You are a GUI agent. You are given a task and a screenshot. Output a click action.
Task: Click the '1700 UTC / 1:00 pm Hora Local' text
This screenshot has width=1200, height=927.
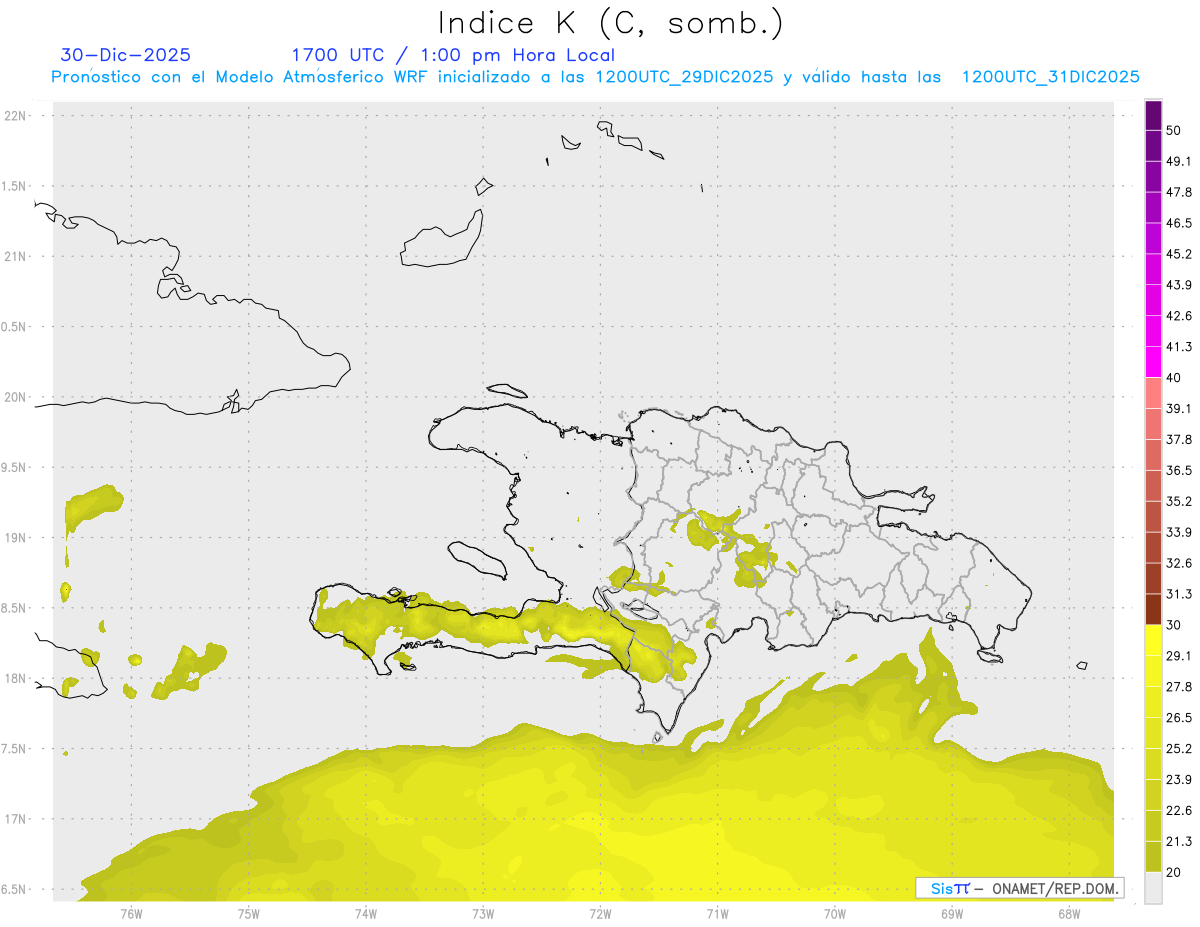point(453,55)
